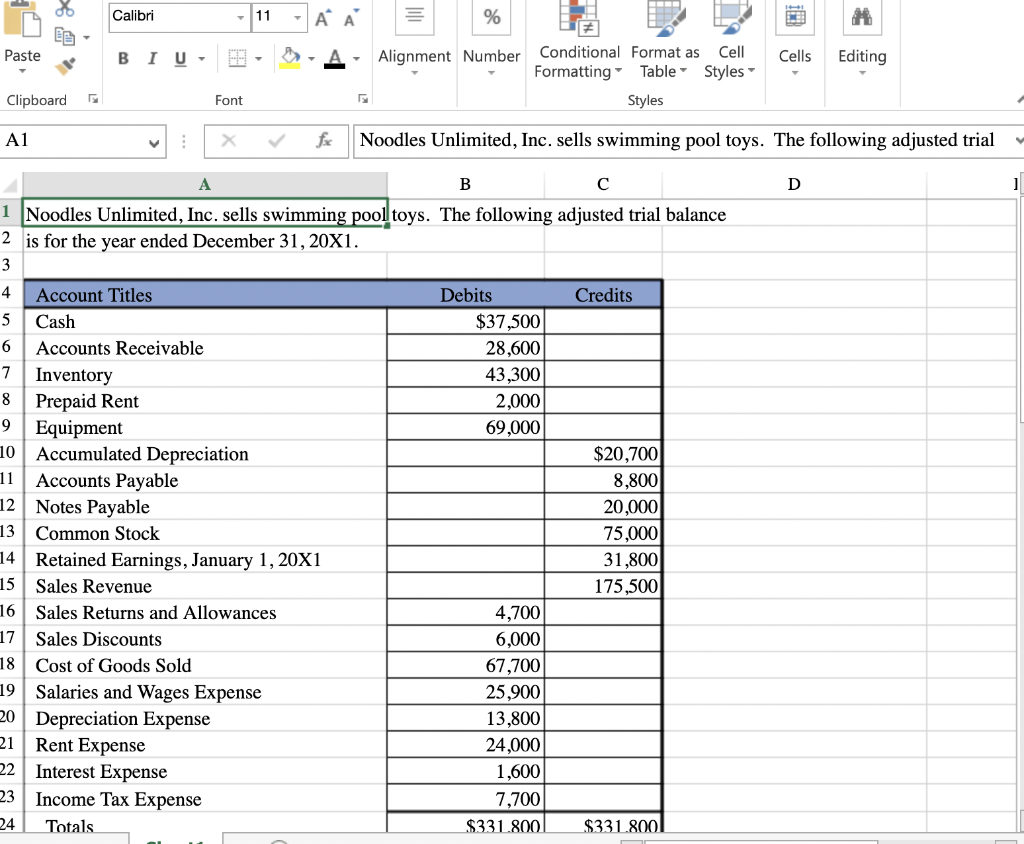Select column B header
The image size is (1024, 844).
tap(465, 184)
